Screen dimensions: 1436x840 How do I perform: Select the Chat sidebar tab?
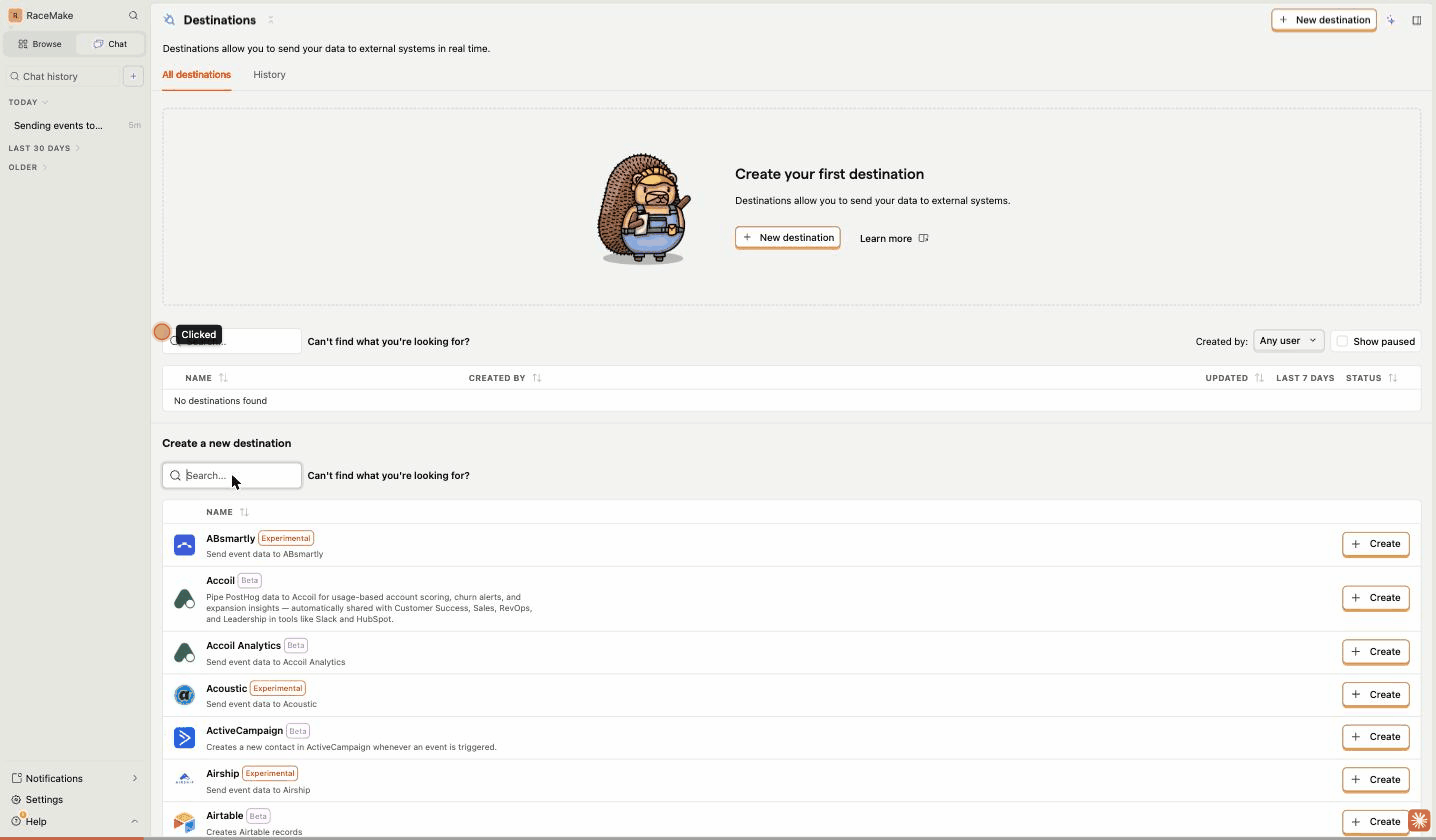(110, 44)
